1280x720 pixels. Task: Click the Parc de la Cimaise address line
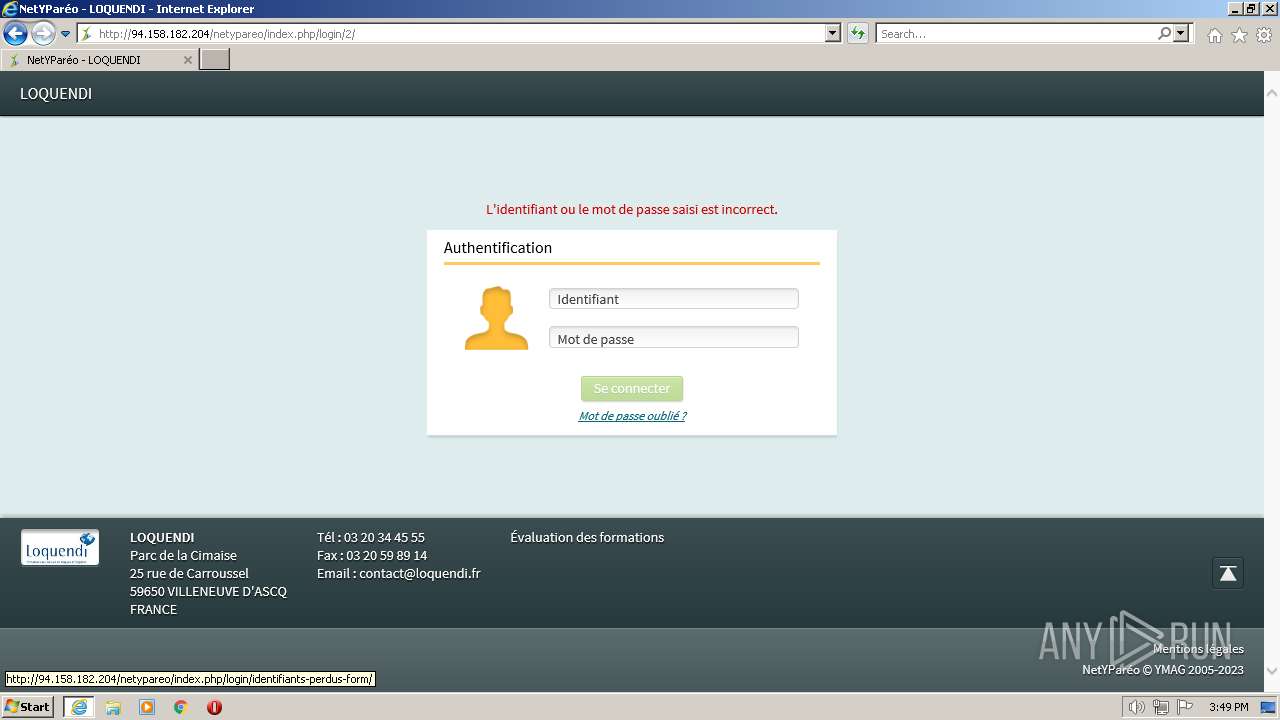183,555
